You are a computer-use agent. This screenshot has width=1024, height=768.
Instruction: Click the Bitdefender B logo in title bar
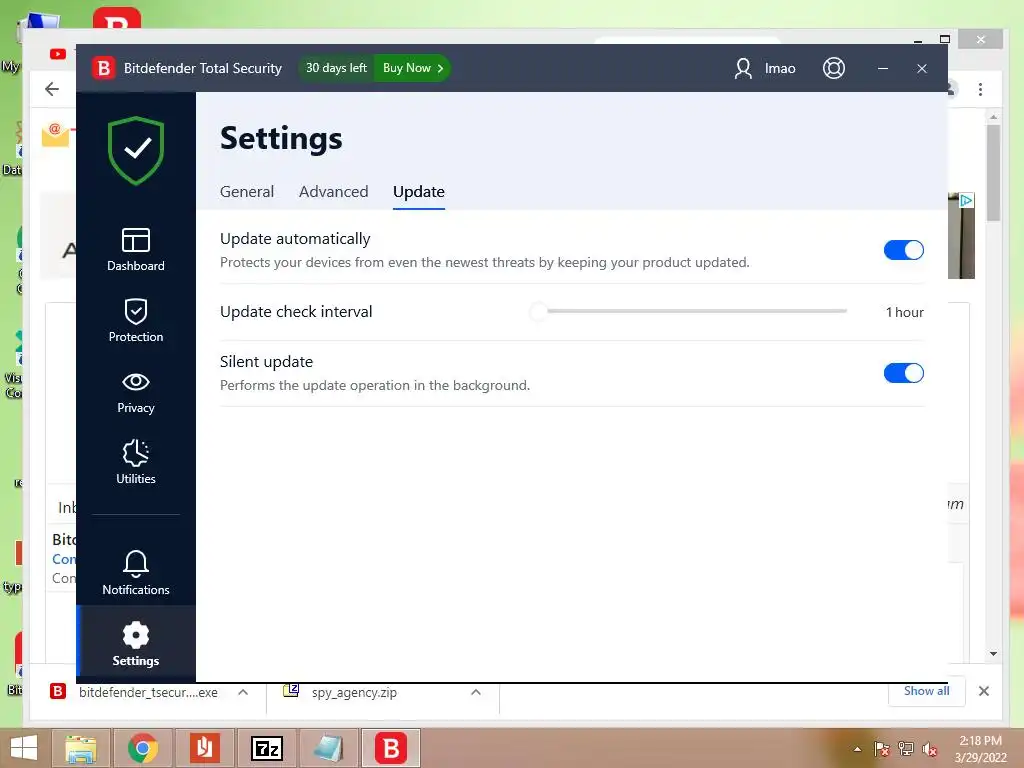point(103,68)
